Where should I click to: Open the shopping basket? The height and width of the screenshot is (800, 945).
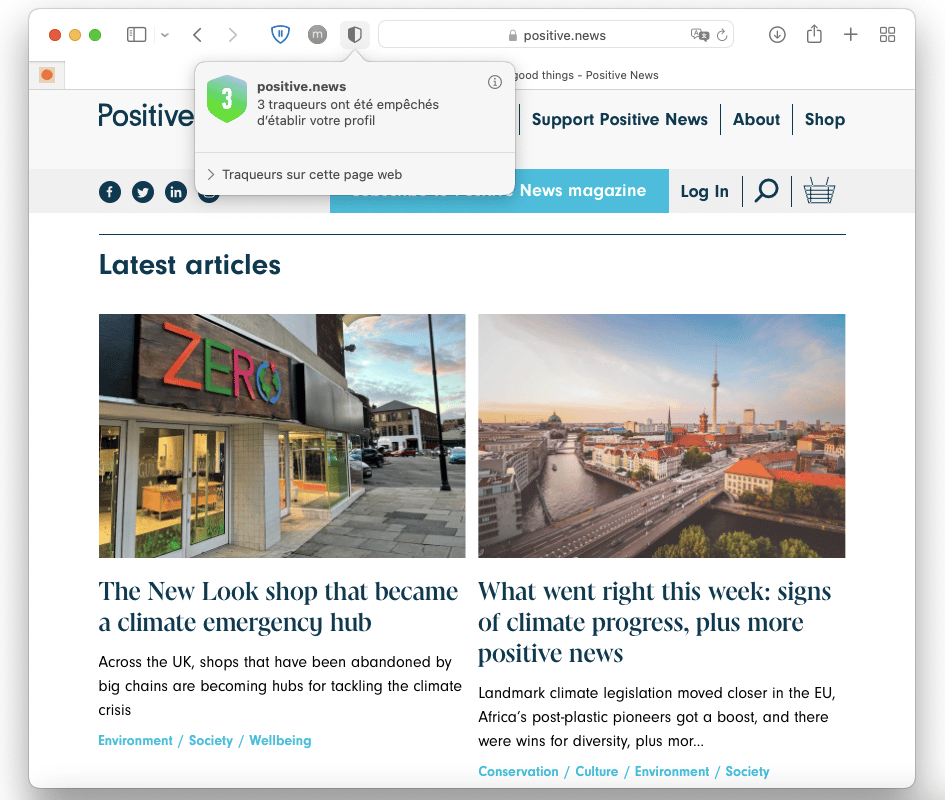click(819, 191)
